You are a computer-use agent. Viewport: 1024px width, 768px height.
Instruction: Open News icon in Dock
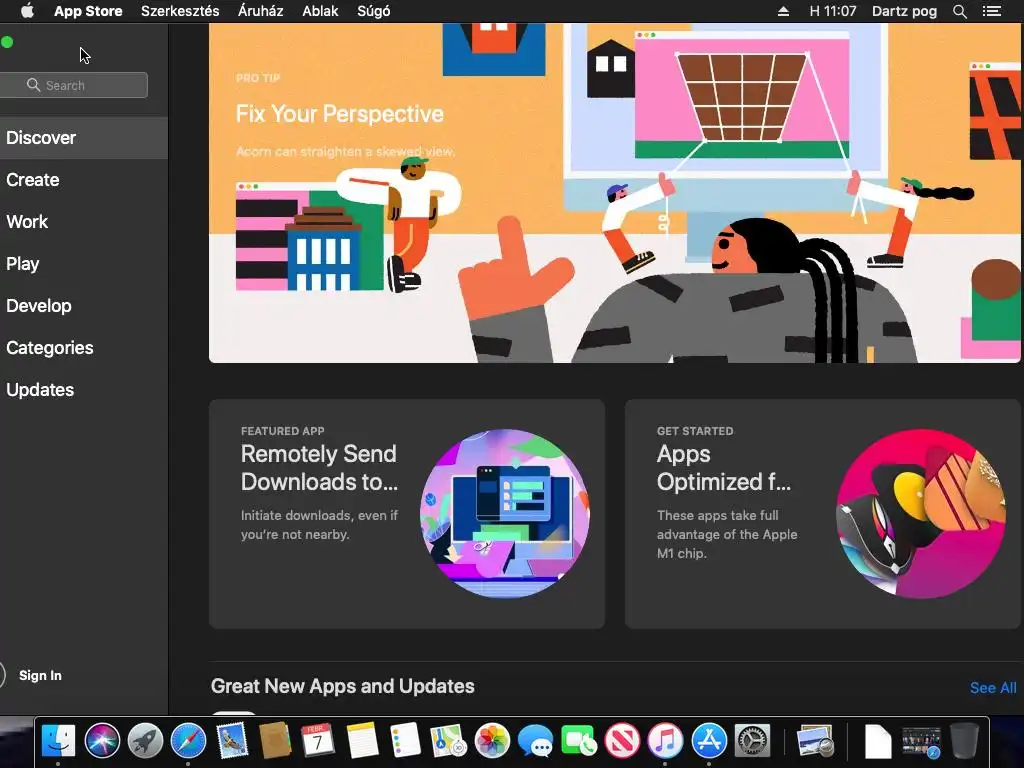click(x=622, y=741)
